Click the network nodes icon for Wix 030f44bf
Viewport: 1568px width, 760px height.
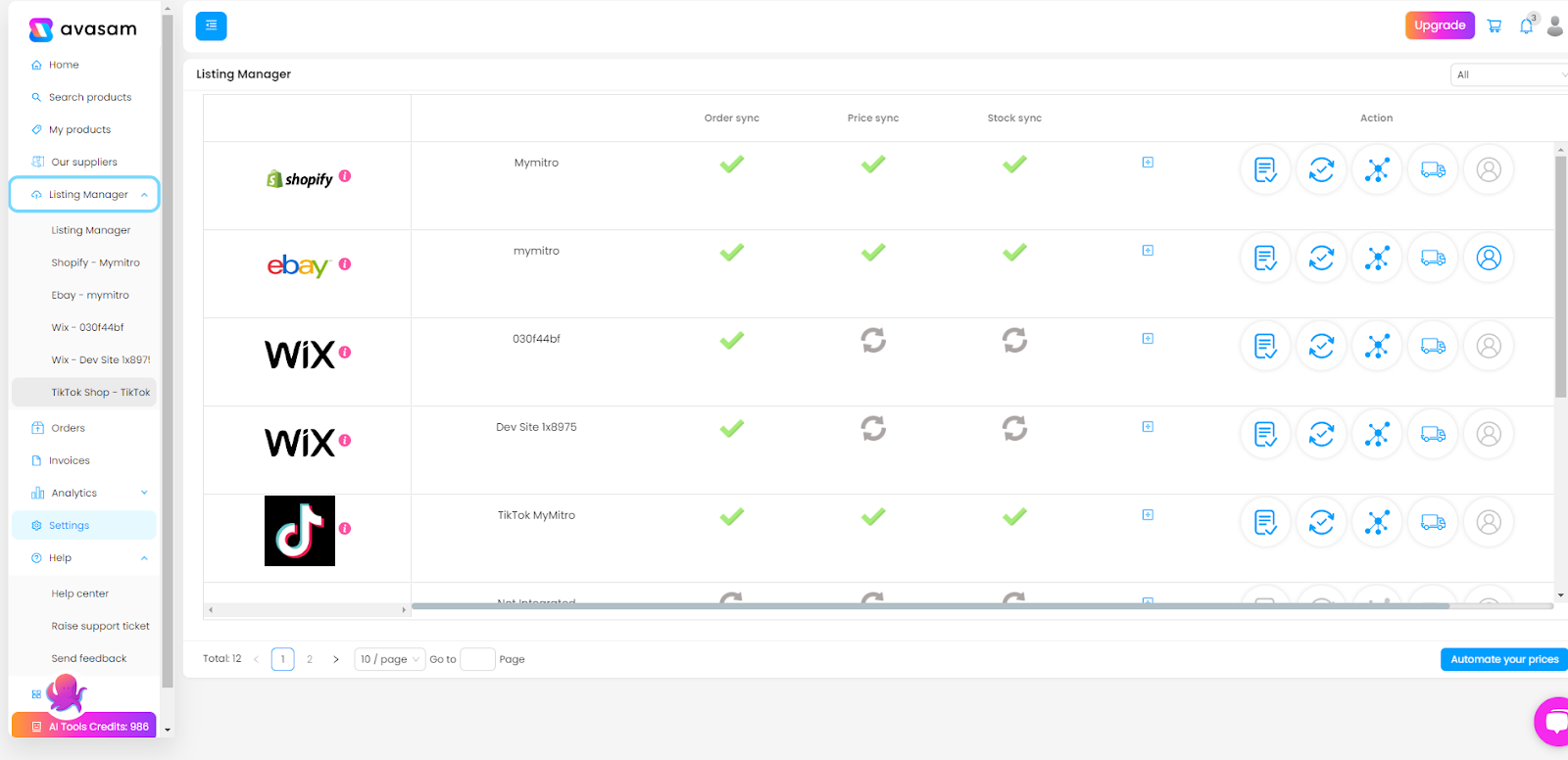coord(1377,346)
